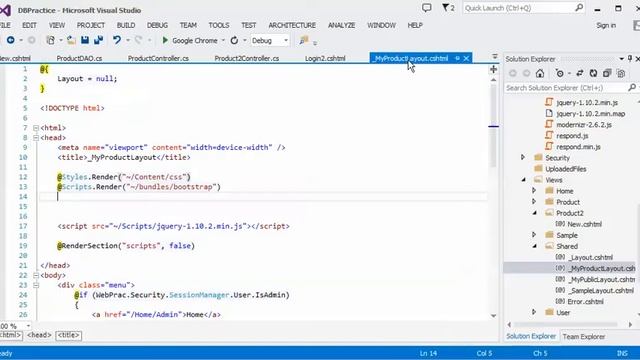The height and width of the screenshot is (360, 640).
Task: Start debugging with green play icon
Action: (165, 40)
